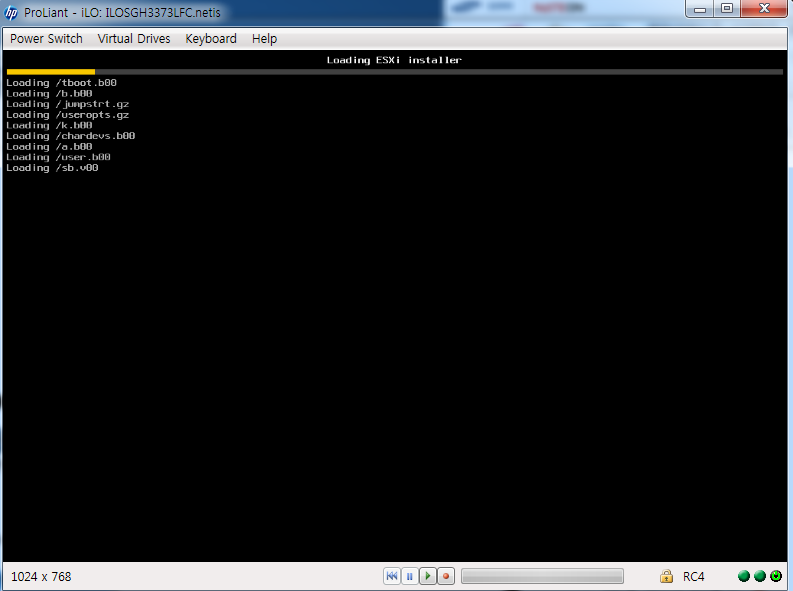Click the 'Loading /k.b00' line
The image size is (793, 591).
(49, 125)
